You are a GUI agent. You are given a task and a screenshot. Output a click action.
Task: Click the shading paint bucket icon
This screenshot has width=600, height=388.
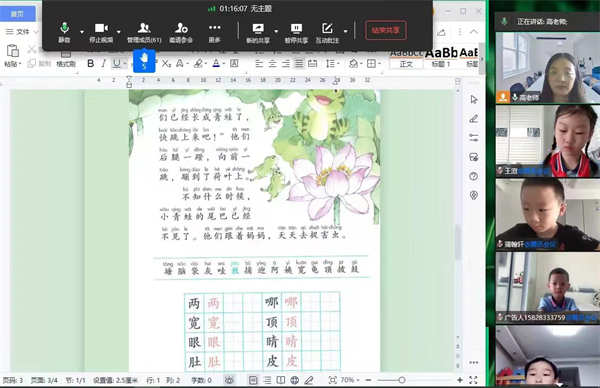click(x=353, y=64)
